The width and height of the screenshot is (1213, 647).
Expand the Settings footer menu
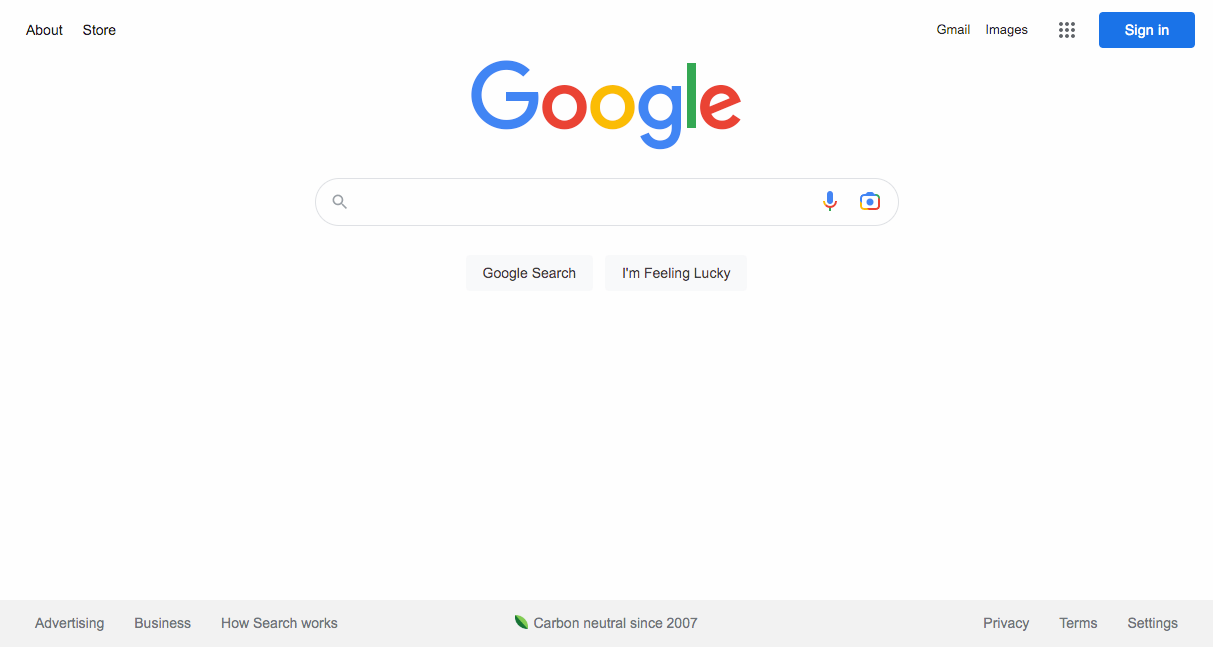[1152, 623]
